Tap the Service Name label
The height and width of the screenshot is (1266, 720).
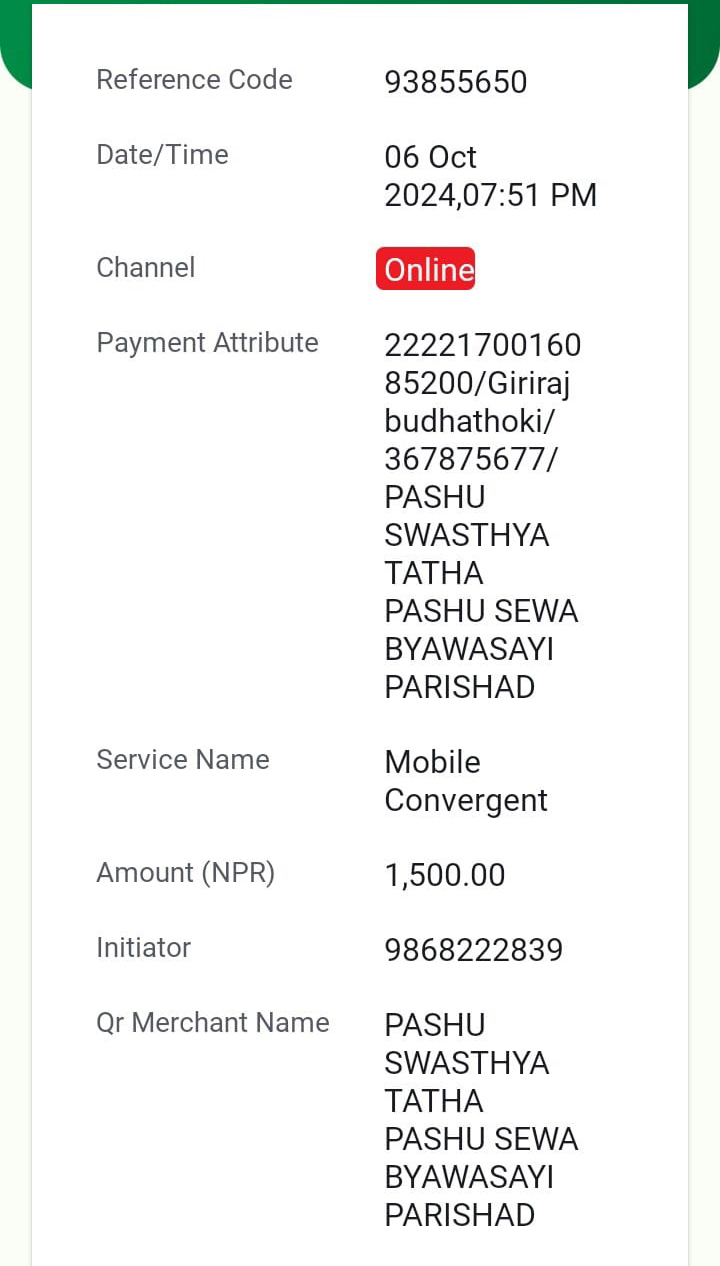click(x=183, y=760)
